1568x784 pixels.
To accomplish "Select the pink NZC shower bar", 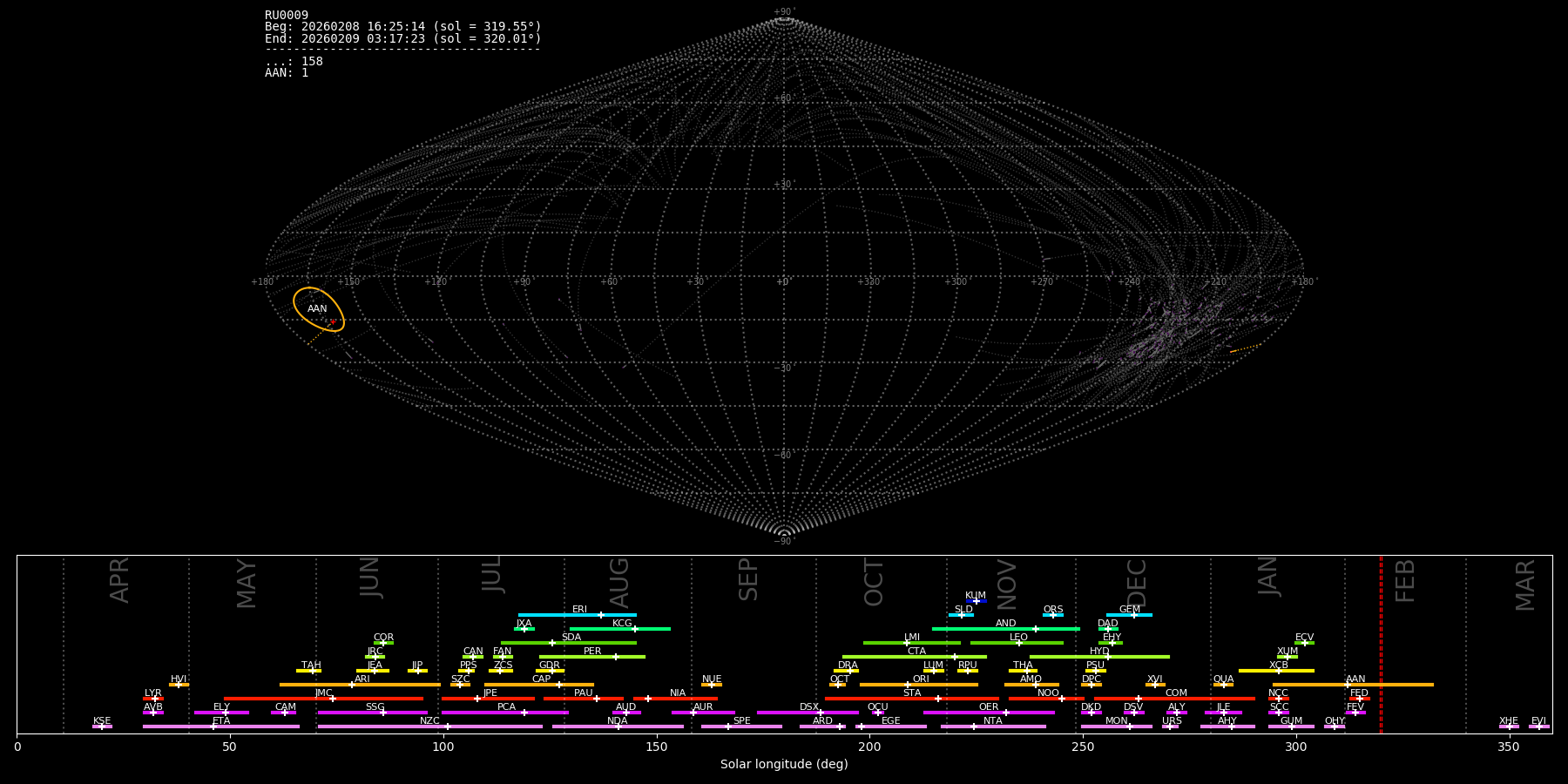I will [x=430, y=727].
